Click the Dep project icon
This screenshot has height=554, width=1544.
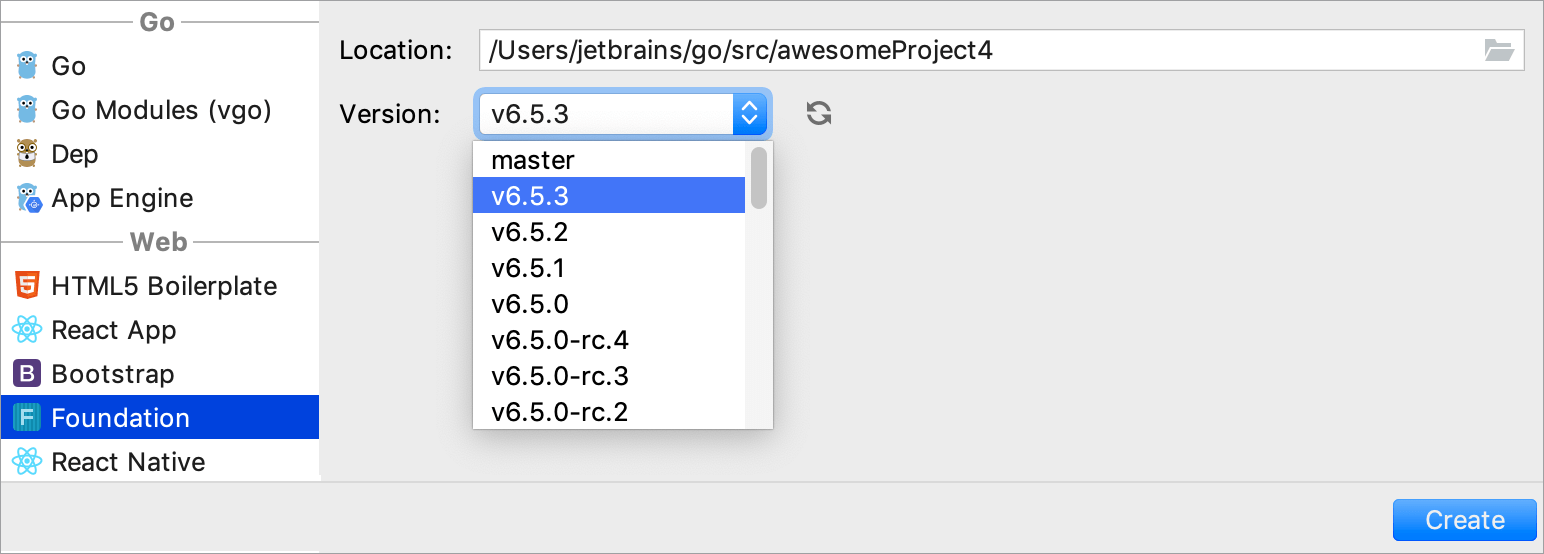point(27,154)
